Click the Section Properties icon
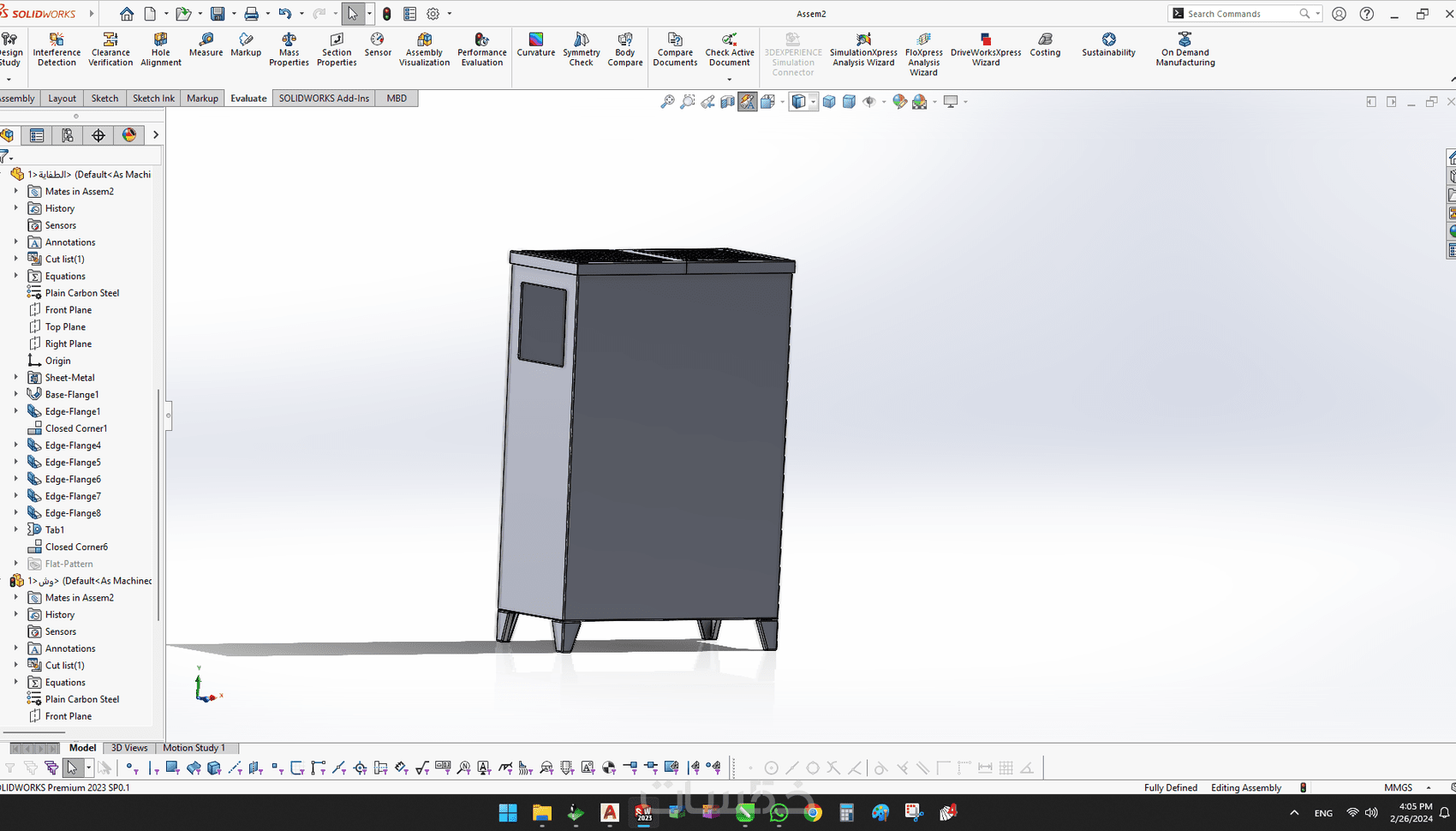The height and width of the screenshot is (831, 1456). point(337,50)
